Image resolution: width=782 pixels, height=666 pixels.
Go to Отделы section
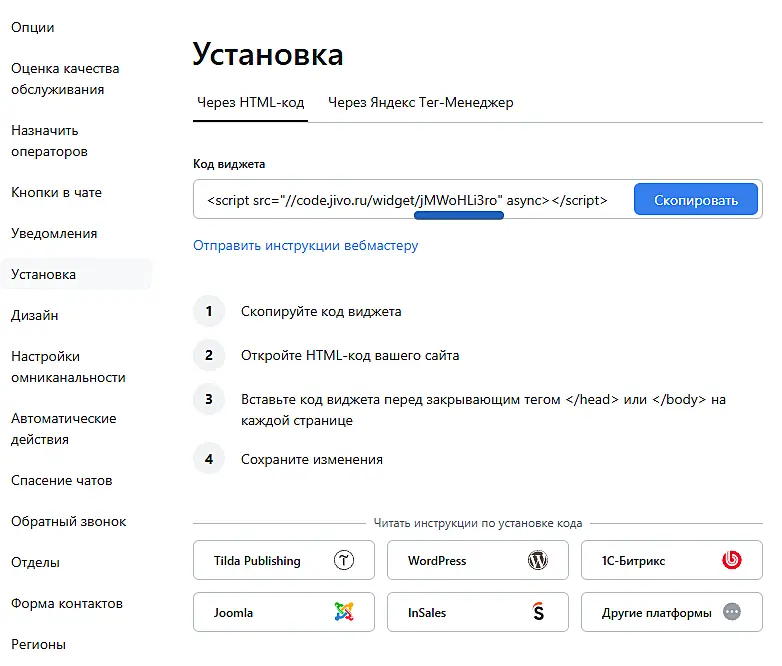click(x=35, y=563)
